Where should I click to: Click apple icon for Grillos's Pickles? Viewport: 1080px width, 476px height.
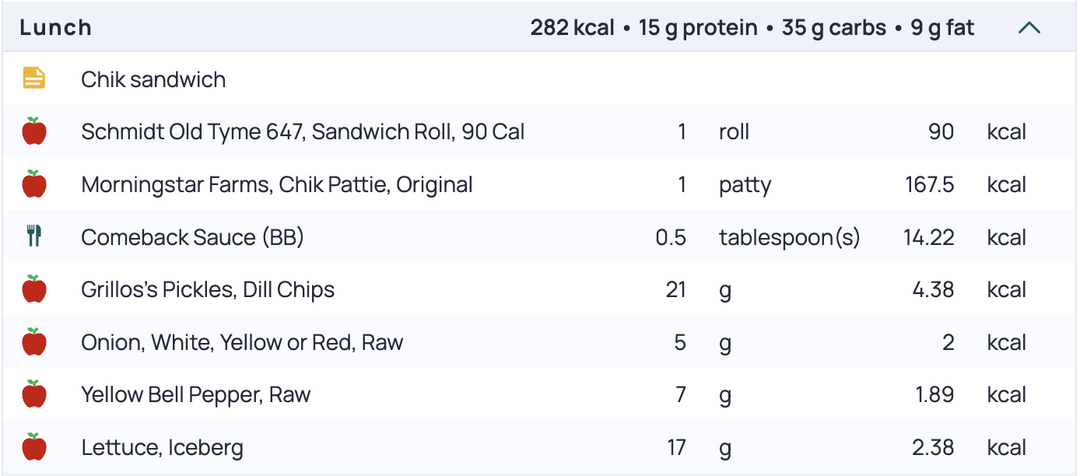[x=34, y=289]
